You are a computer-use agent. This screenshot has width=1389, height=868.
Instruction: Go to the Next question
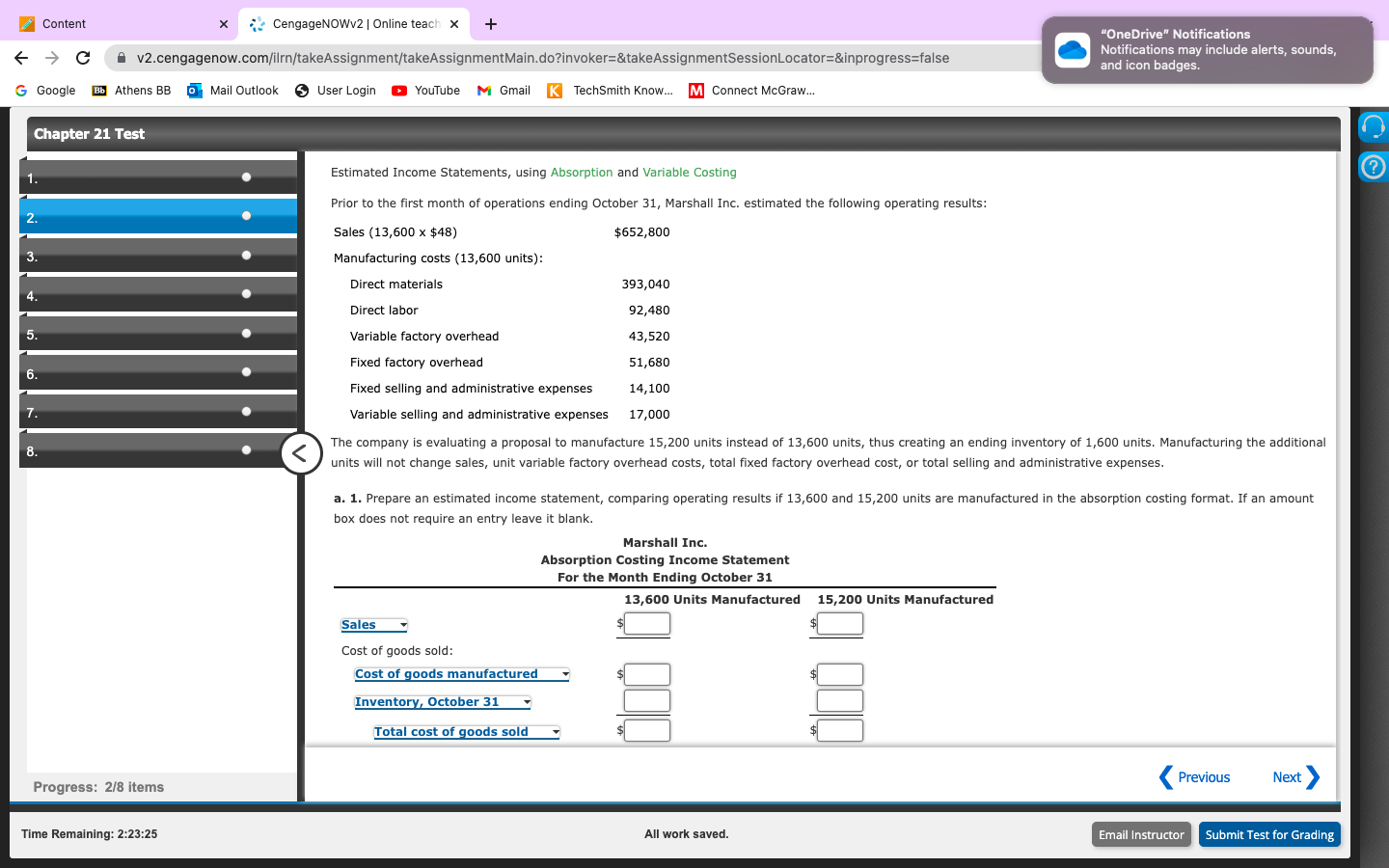point(1295,777)
